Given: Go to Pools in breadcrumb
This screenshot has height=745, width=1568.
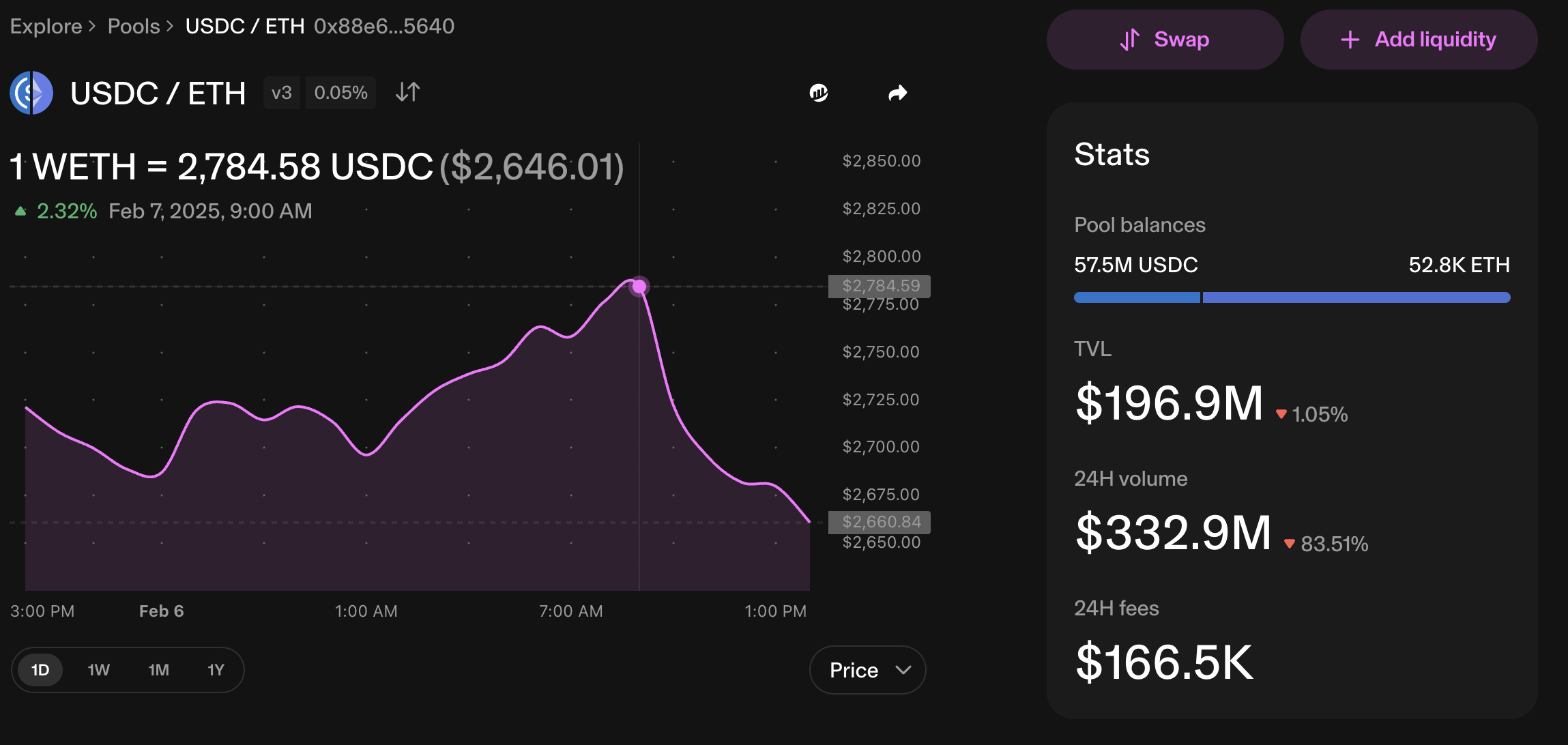Looking at the screenshot, I should (134, 26).
